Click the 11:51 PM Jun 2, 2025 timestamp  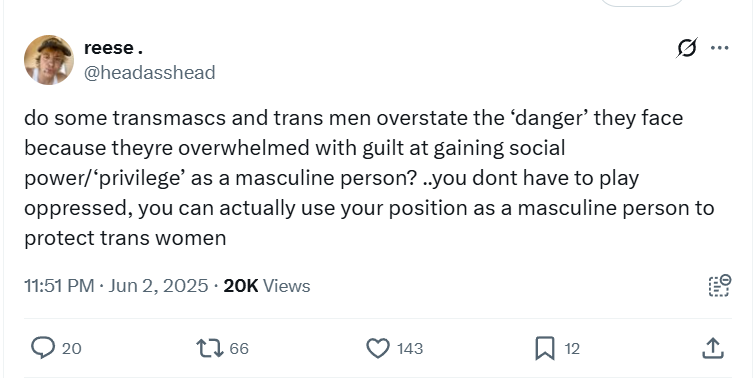coord(116,286)
